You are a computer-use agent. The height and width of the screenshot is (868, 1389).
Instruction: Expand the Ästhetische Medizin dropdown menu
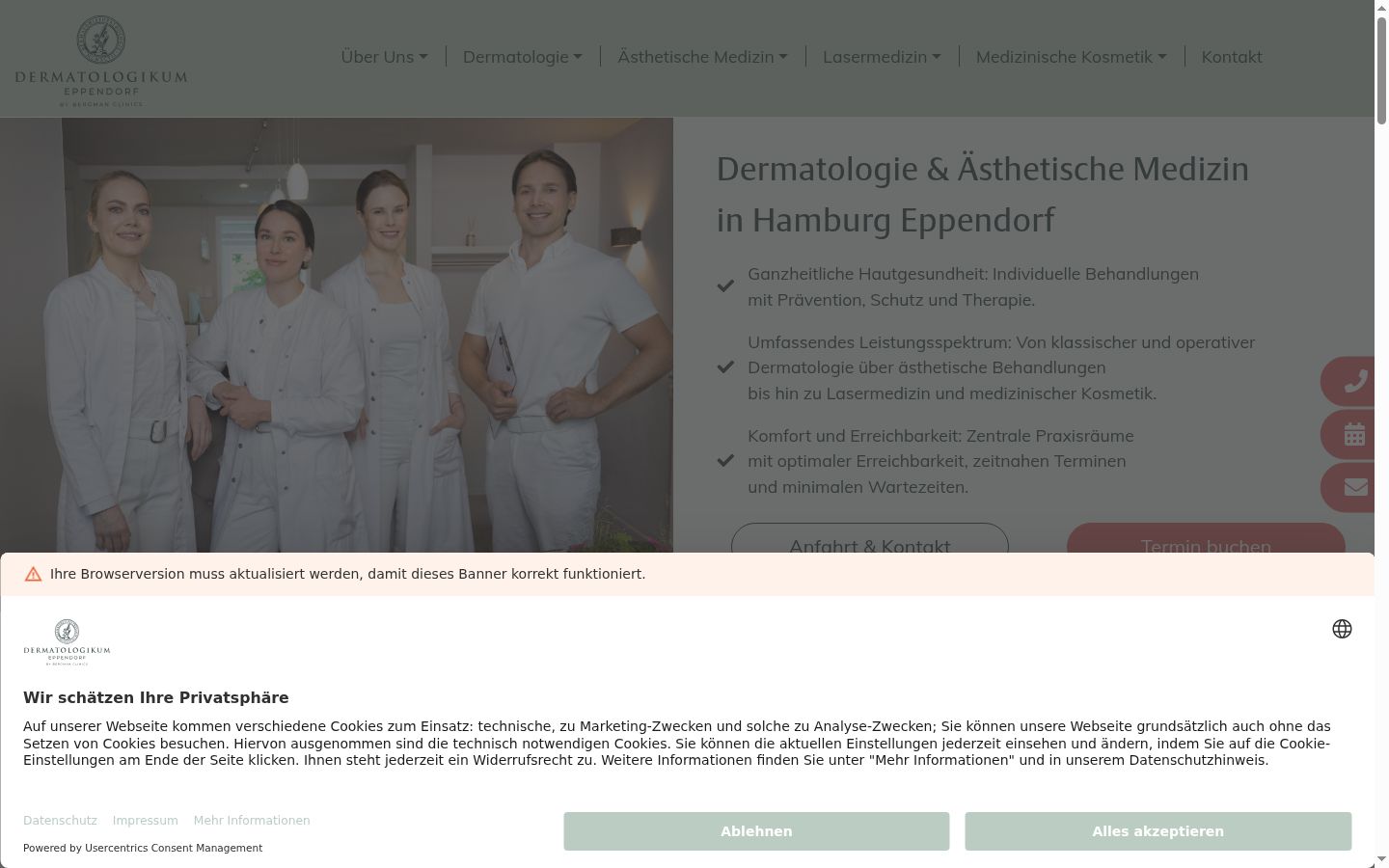[702, 57]
